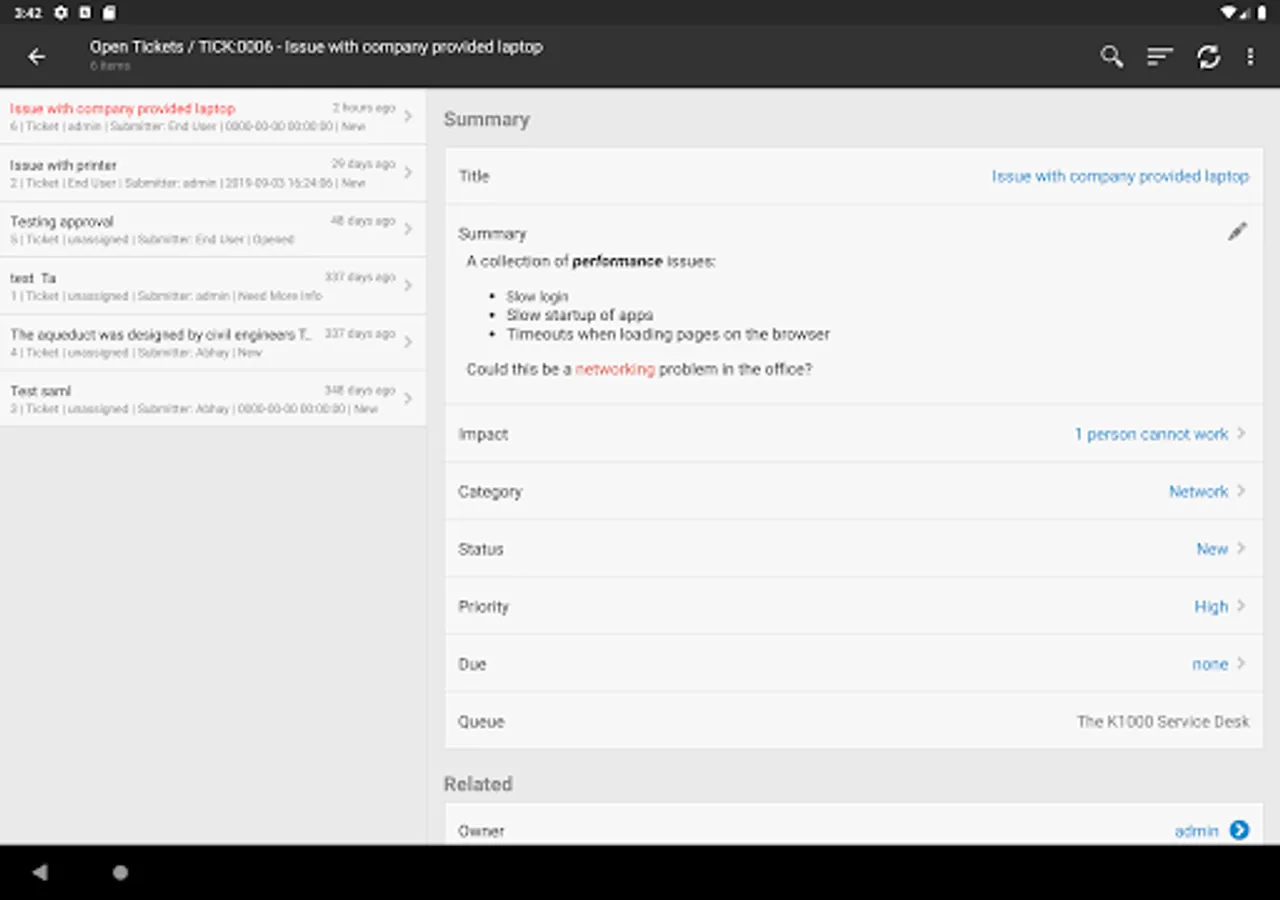Image resolution: width=1280 pixels, height=900 pixels.
Task: Click '1 person cannot work' value
Action: pyautogui.click(x=1151, y=434)
